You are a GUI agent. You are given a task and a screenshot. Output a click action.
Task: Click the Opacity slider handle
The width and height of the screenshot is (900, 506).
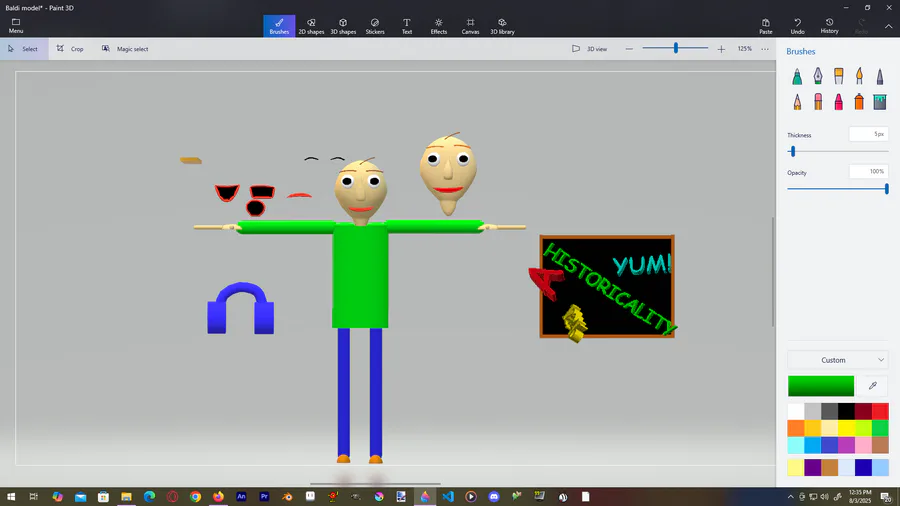(887, 189)
